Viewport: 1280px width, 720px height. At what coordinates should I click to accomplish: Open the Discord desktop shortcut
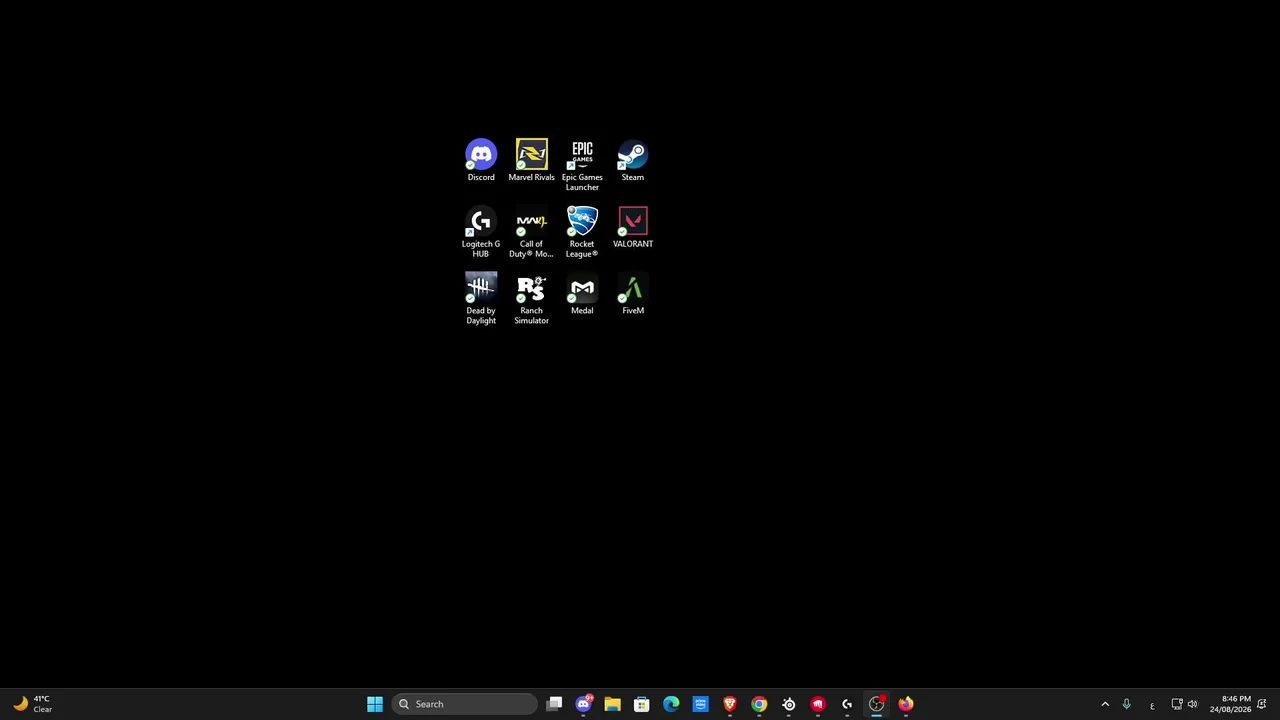click(x=481, y=161)
